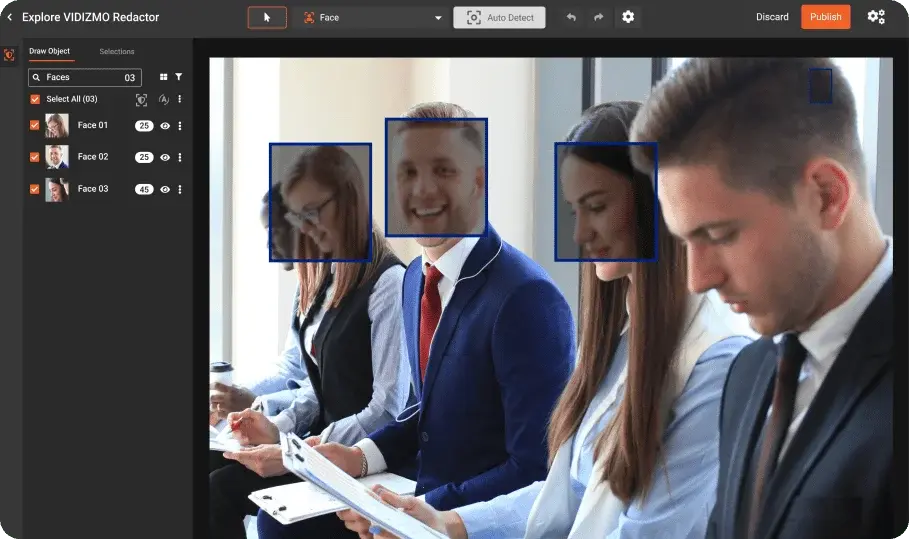This screenshot has height=539, width=909.
Task: Click the orange Publish button
Action: (x=825, y=17)
